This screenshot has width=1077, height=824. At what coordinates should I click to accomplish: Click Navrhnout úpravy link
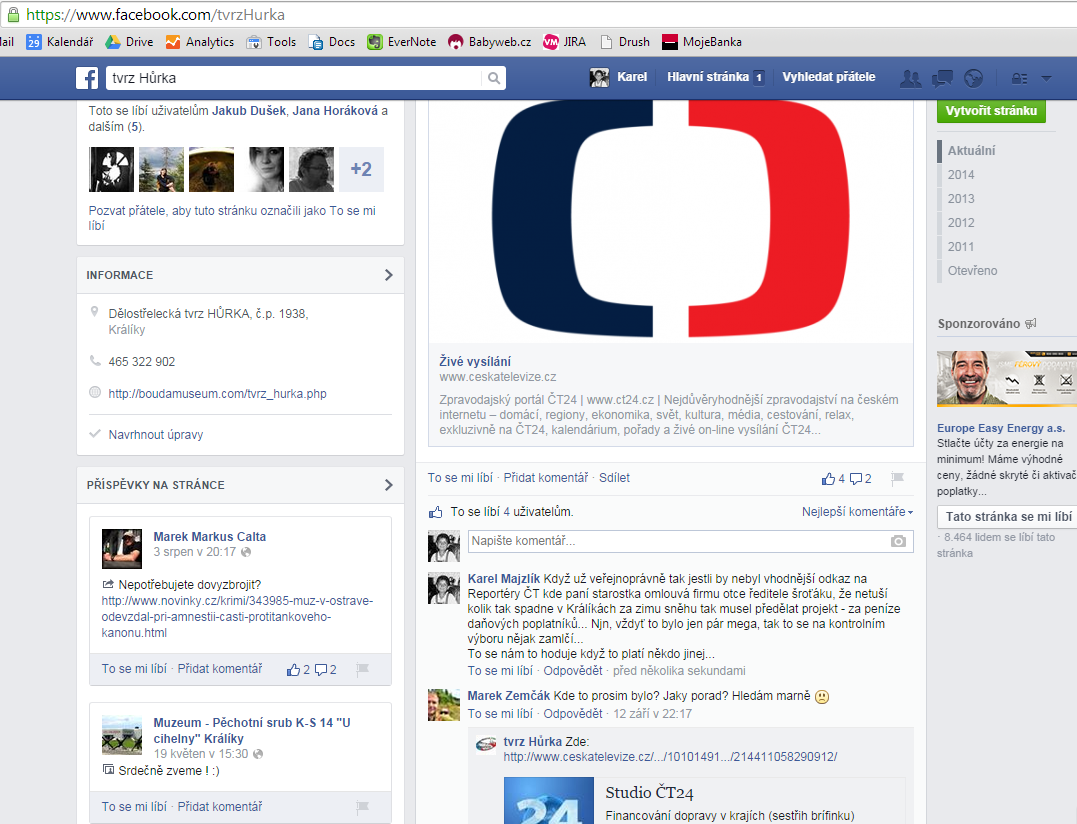pos(156,435)
